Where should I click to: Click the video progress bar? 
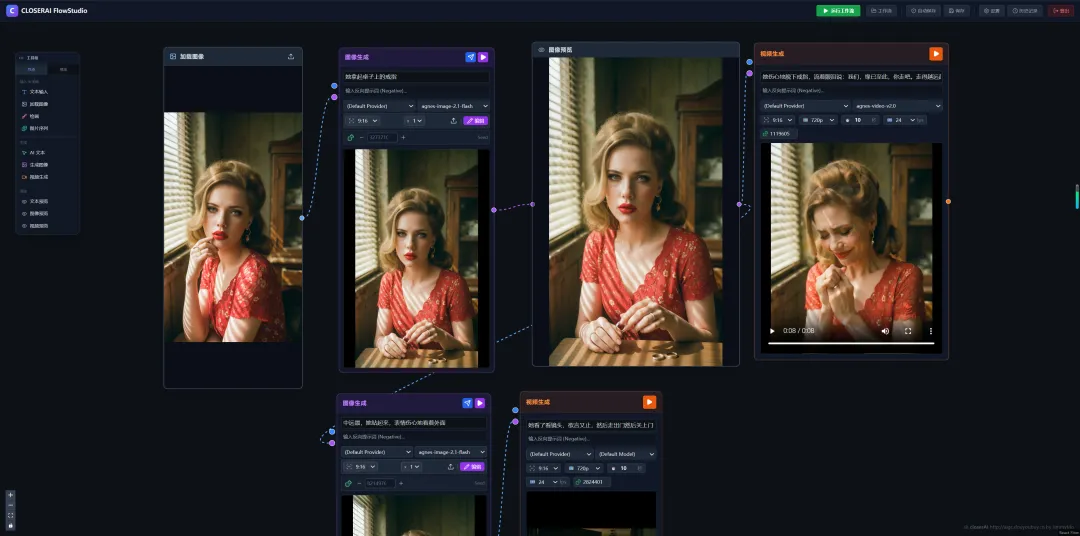(x=851, y=343)
